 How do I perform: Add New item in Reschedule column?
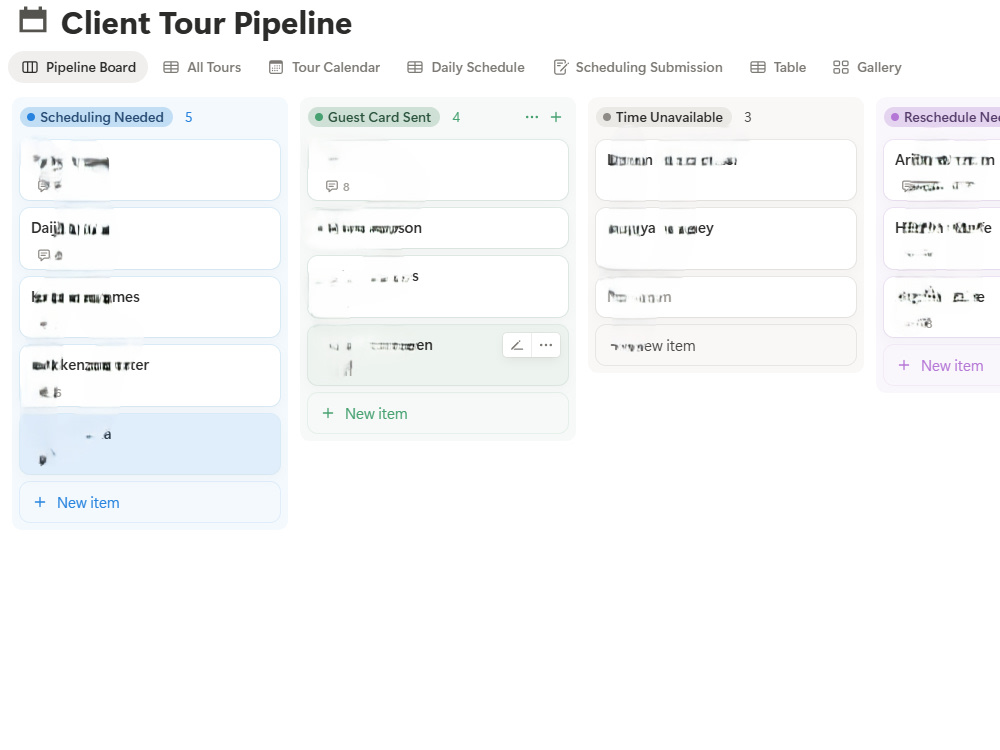(x=941, y=365)
